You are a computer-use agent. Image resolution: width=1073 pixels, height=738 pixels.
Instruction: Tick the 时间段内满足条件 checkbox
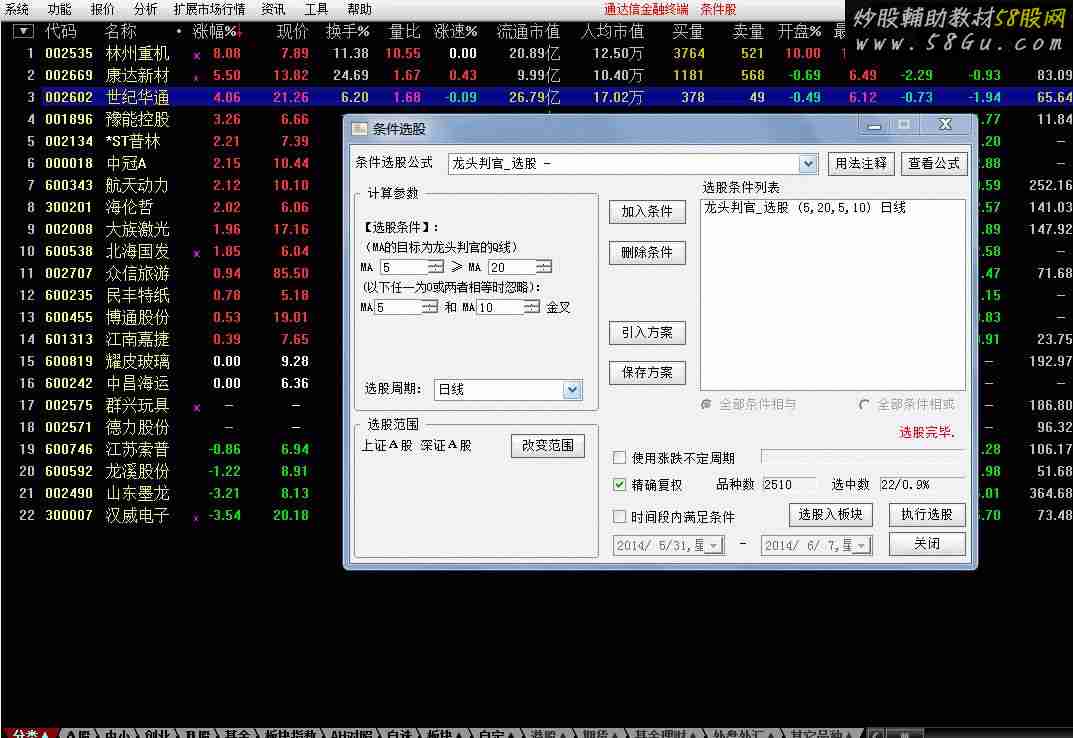(x=620, y=517)
